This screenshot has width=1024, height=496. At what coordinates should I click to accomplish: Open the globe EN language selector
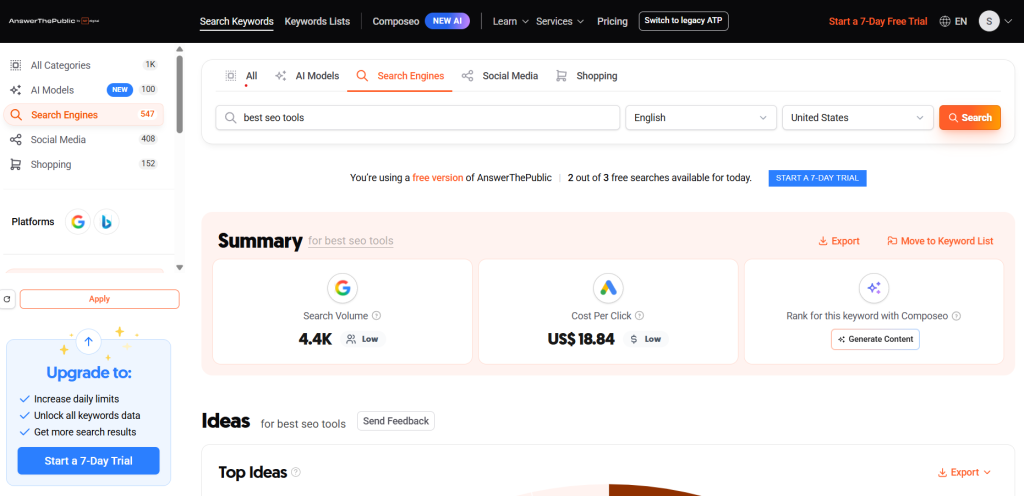click(x=953, y=21)
